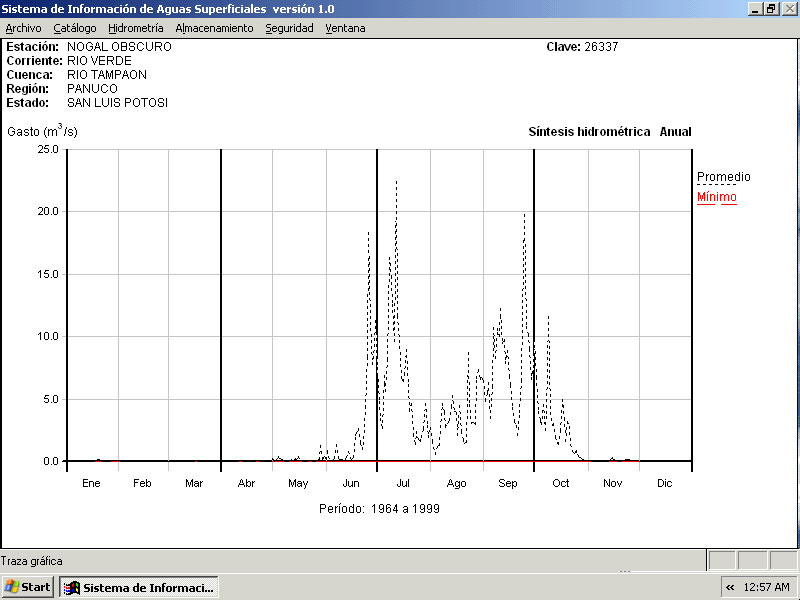The width and height of the screenshot is (800, 600).
Task: Click the highest July peak on graph
Action: [396, 182]
